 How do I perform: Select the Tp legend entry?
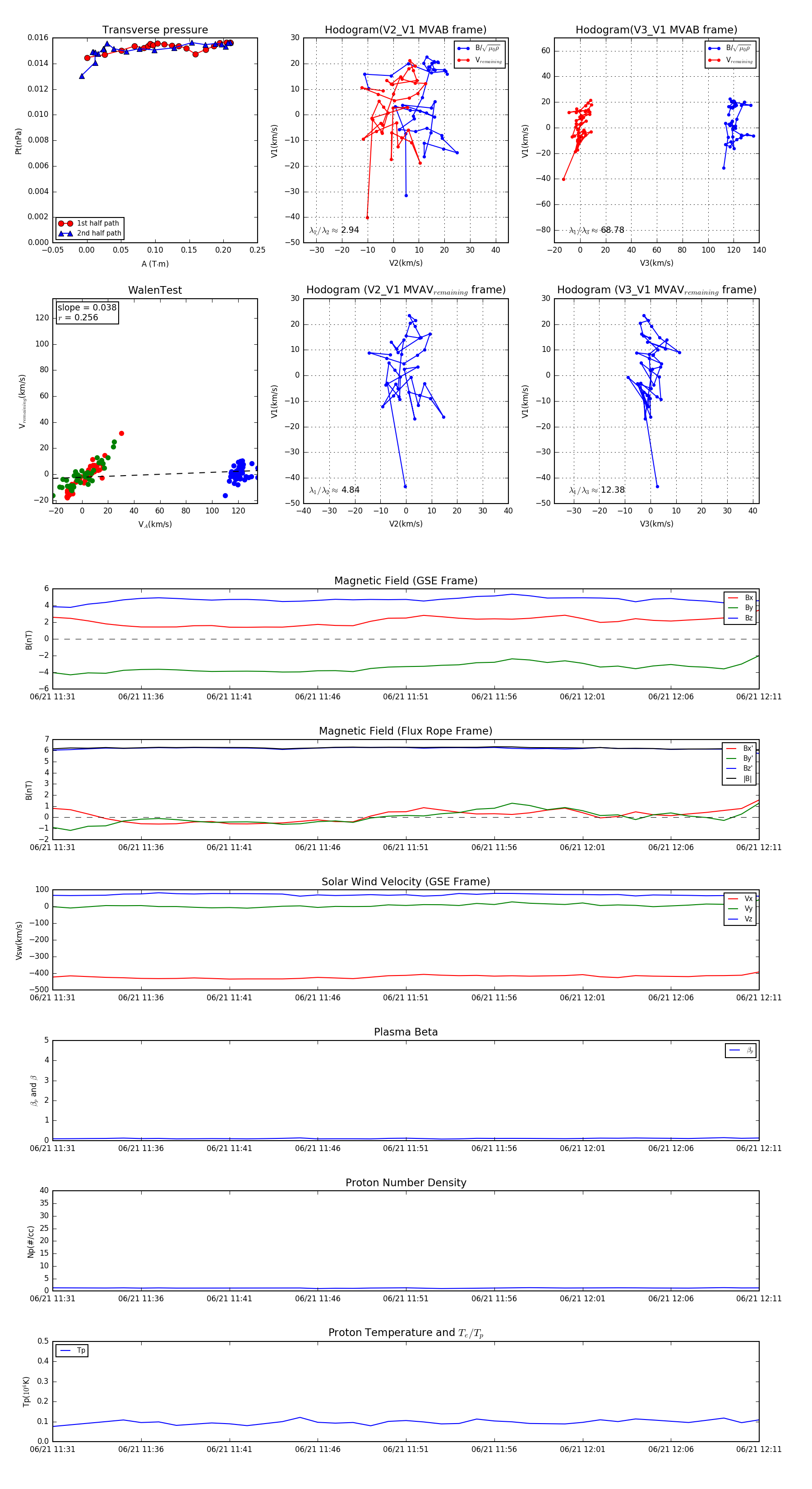[72, 1350]
